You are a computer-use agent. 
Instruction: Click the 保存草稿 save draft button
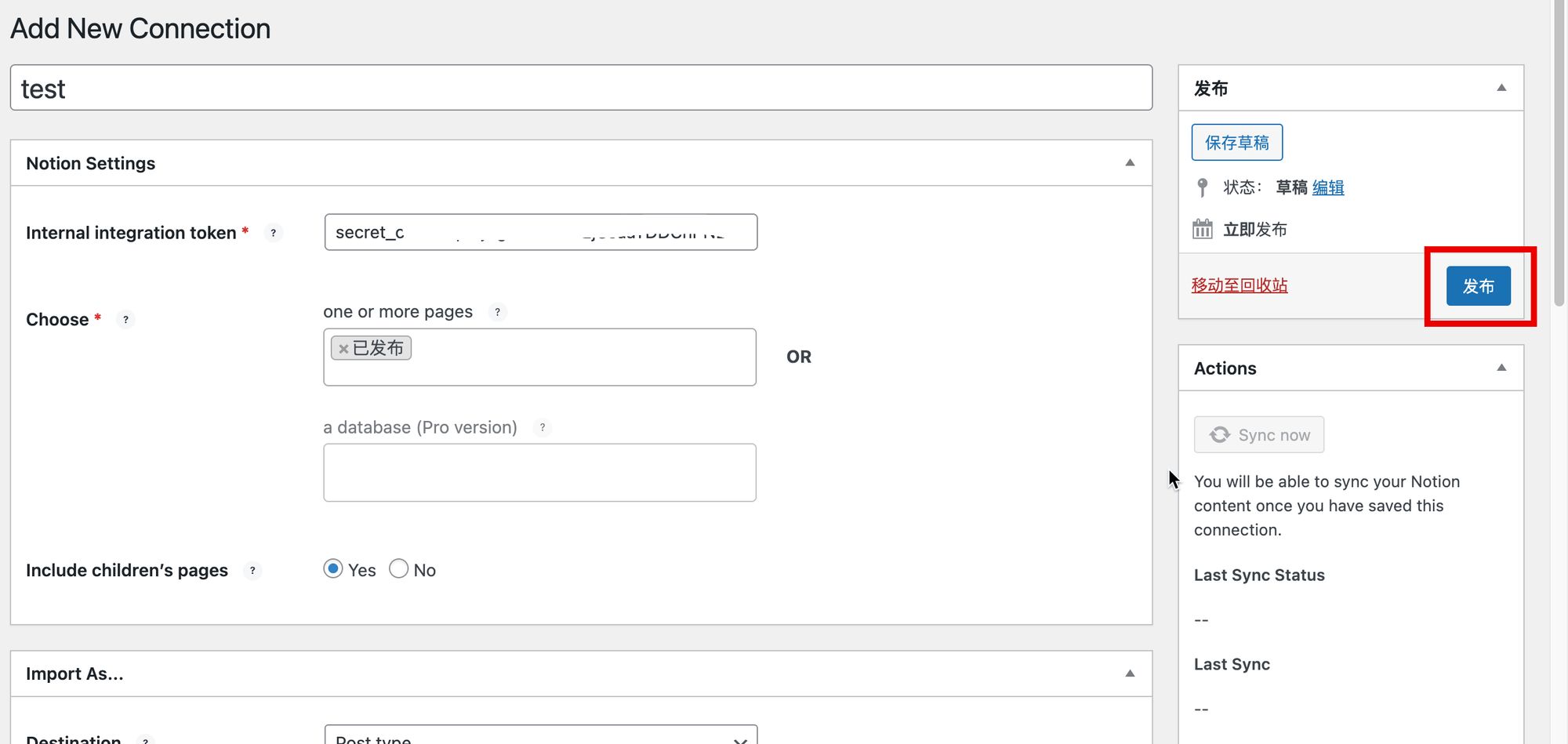pyautogui.click(x=1237, y=143)
